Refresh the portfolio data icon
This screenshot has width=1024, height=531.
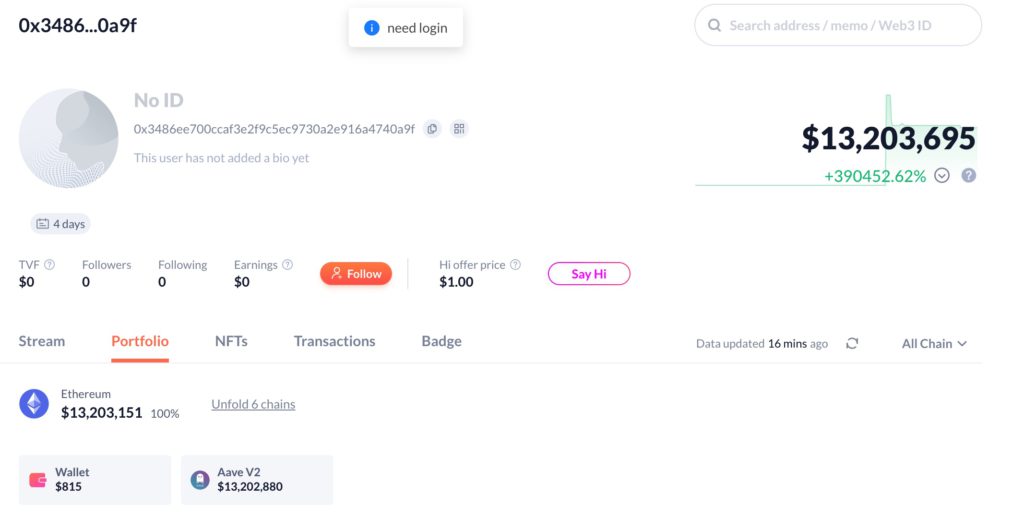pos(852,343)
